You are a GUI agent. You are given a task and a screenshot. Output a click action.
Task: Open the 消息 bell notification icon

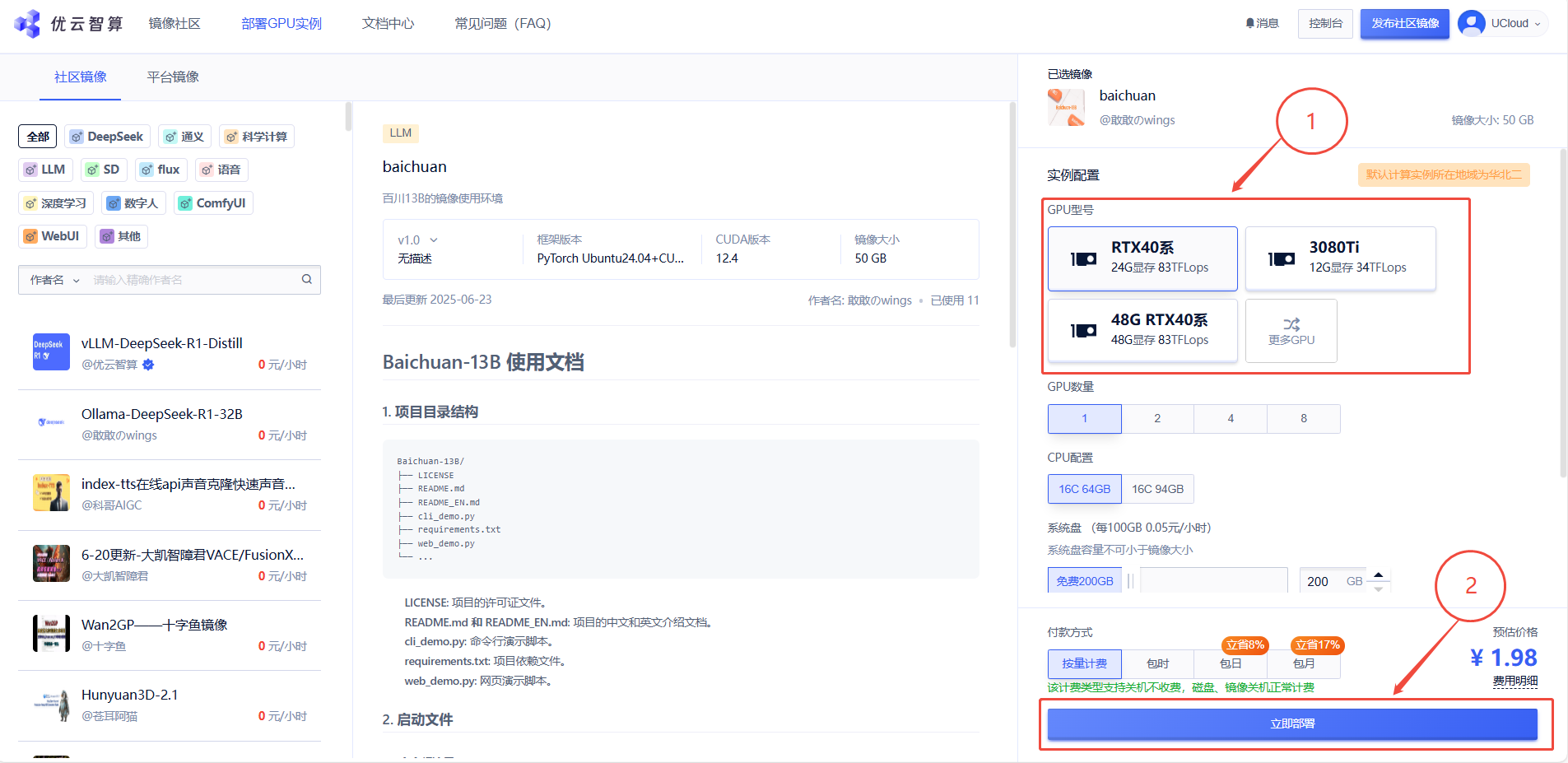pos(1250,24)
